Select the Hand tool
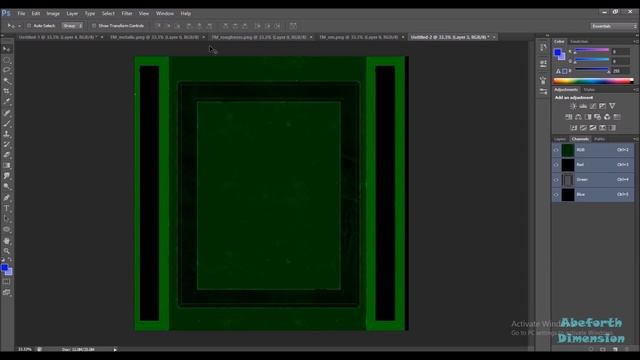The width and height of the screenshot is (640, 360). point(7,241)
